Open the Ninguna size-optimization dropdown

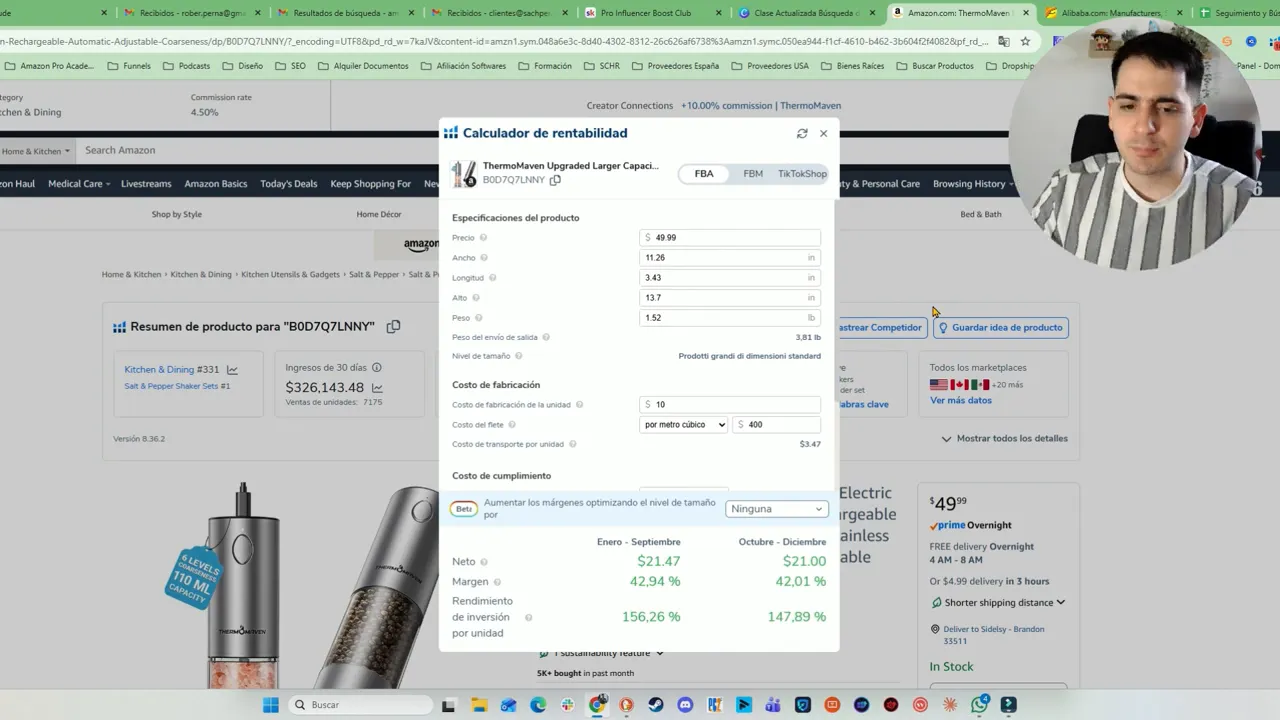[777, 509]
